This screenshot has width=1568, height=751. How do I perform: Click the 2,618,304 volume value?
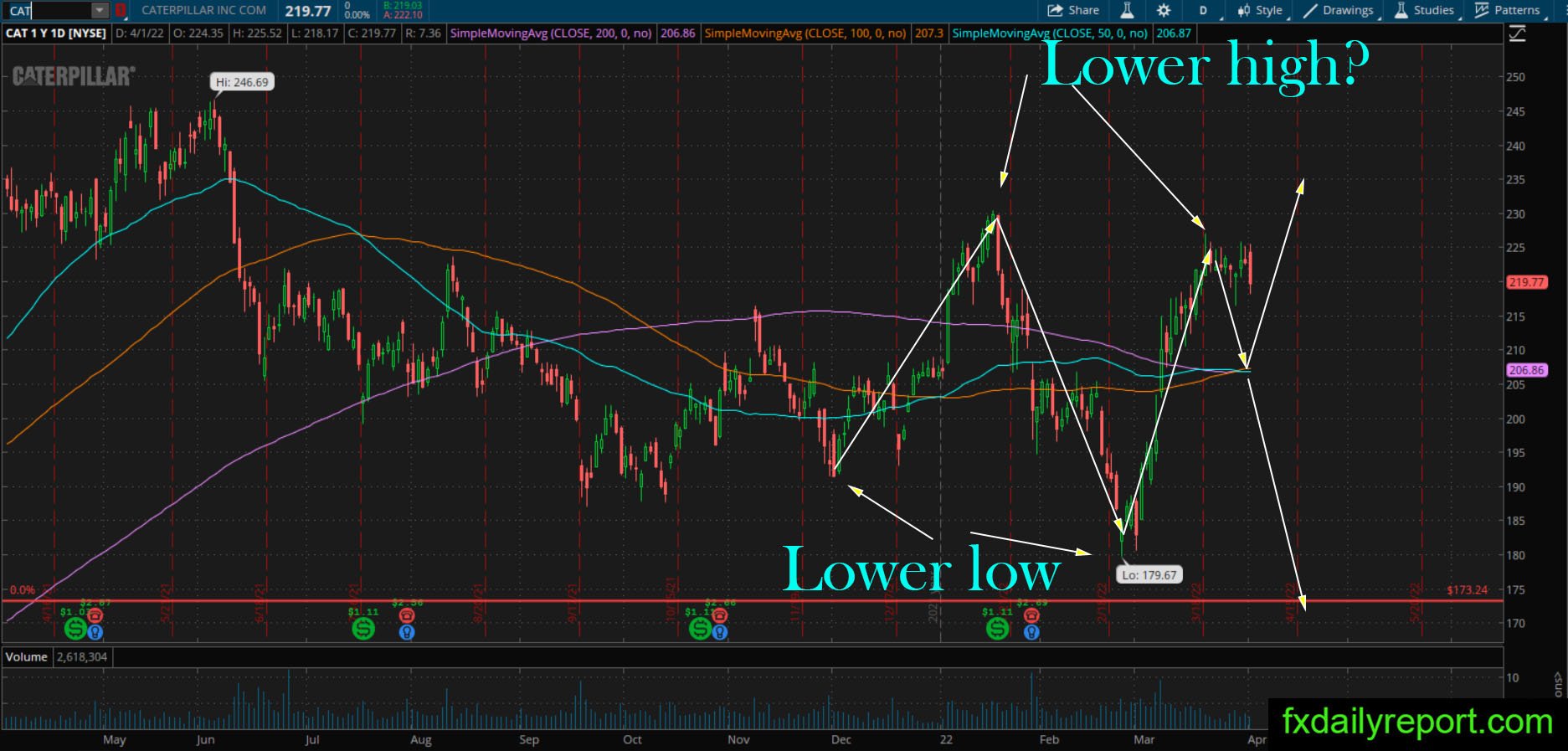click(82, 657)
